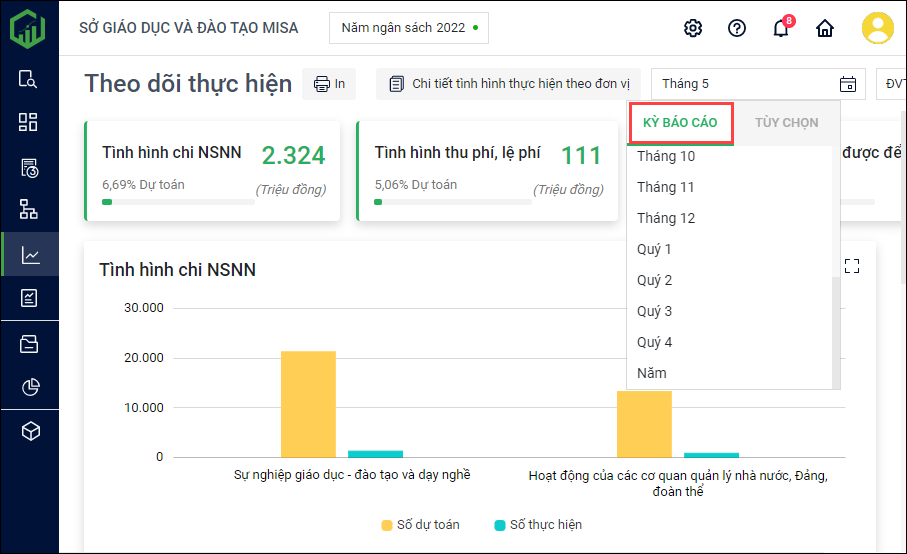Toggle the Số thực hiện legend series
This screenshot has height=554, width=907.
point(538,525)
